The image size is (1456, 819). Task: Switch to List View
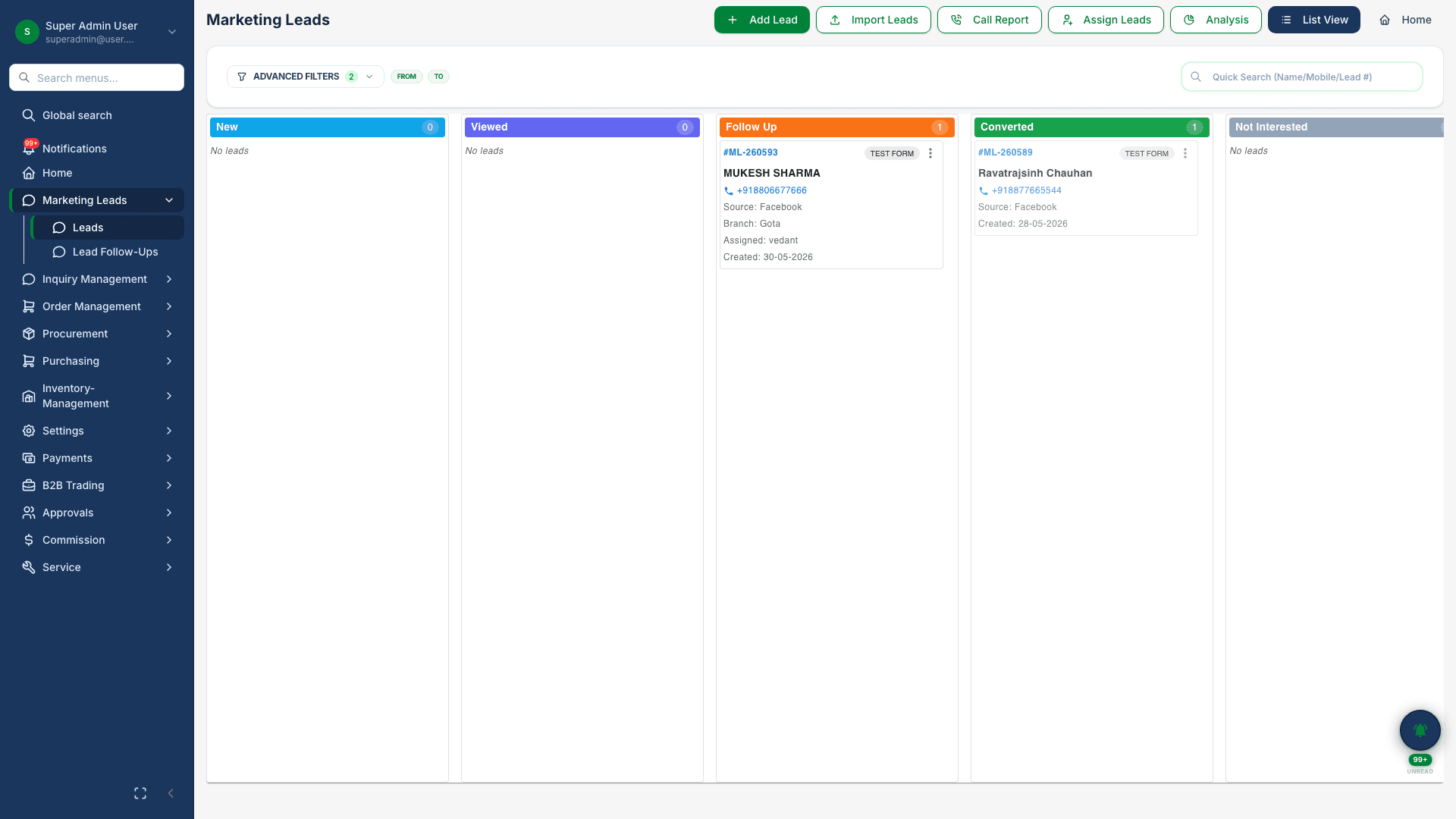[1314, 20]
